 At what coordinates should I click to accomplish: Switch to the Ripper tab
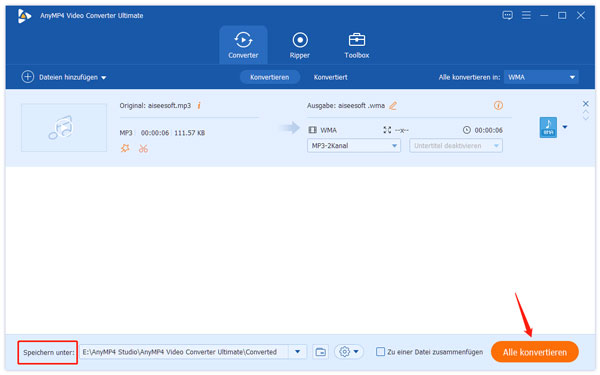(x=300, y=45)
